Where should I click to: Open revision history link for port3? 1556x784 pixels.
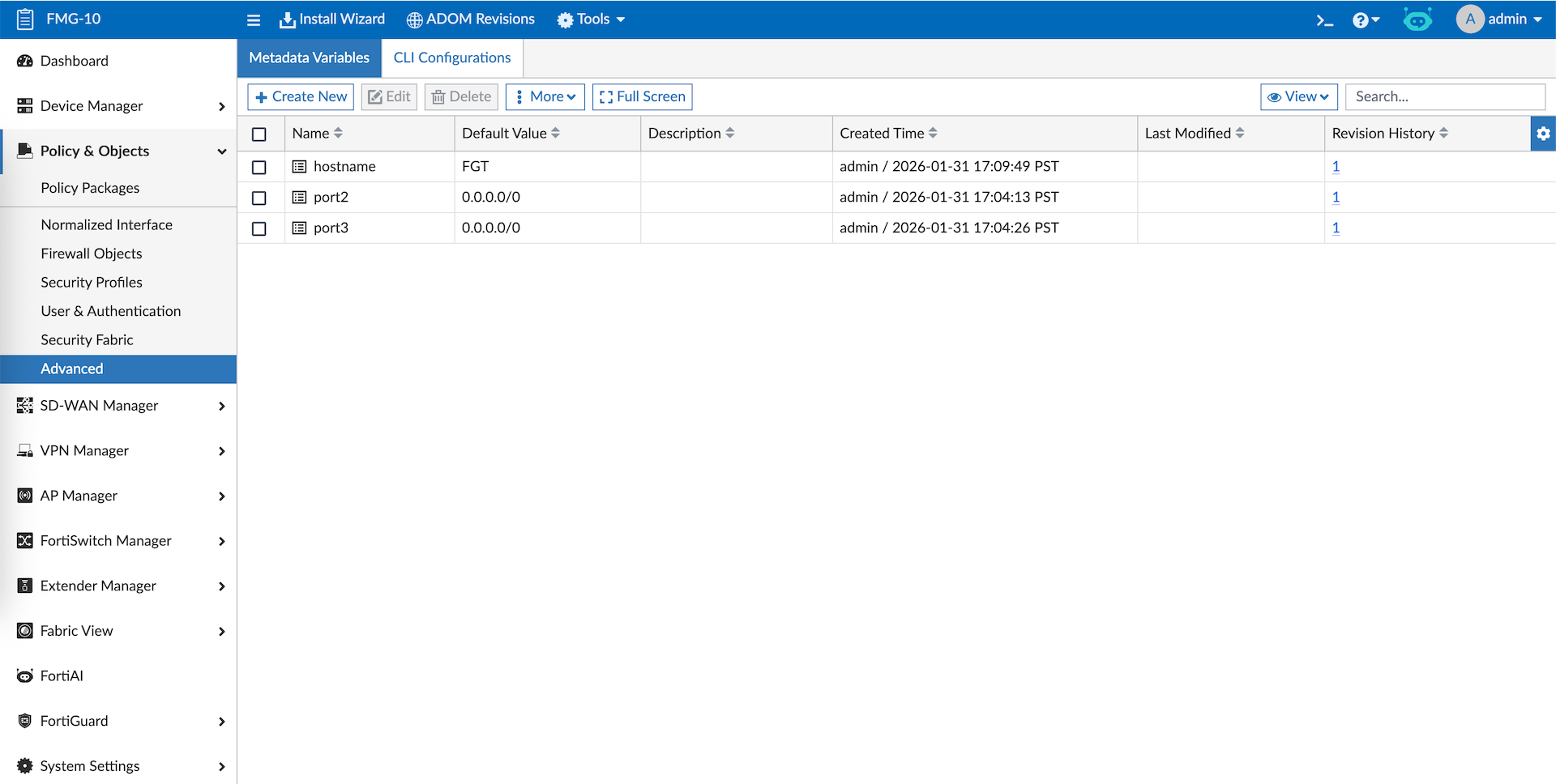(x=1336, y=228)
